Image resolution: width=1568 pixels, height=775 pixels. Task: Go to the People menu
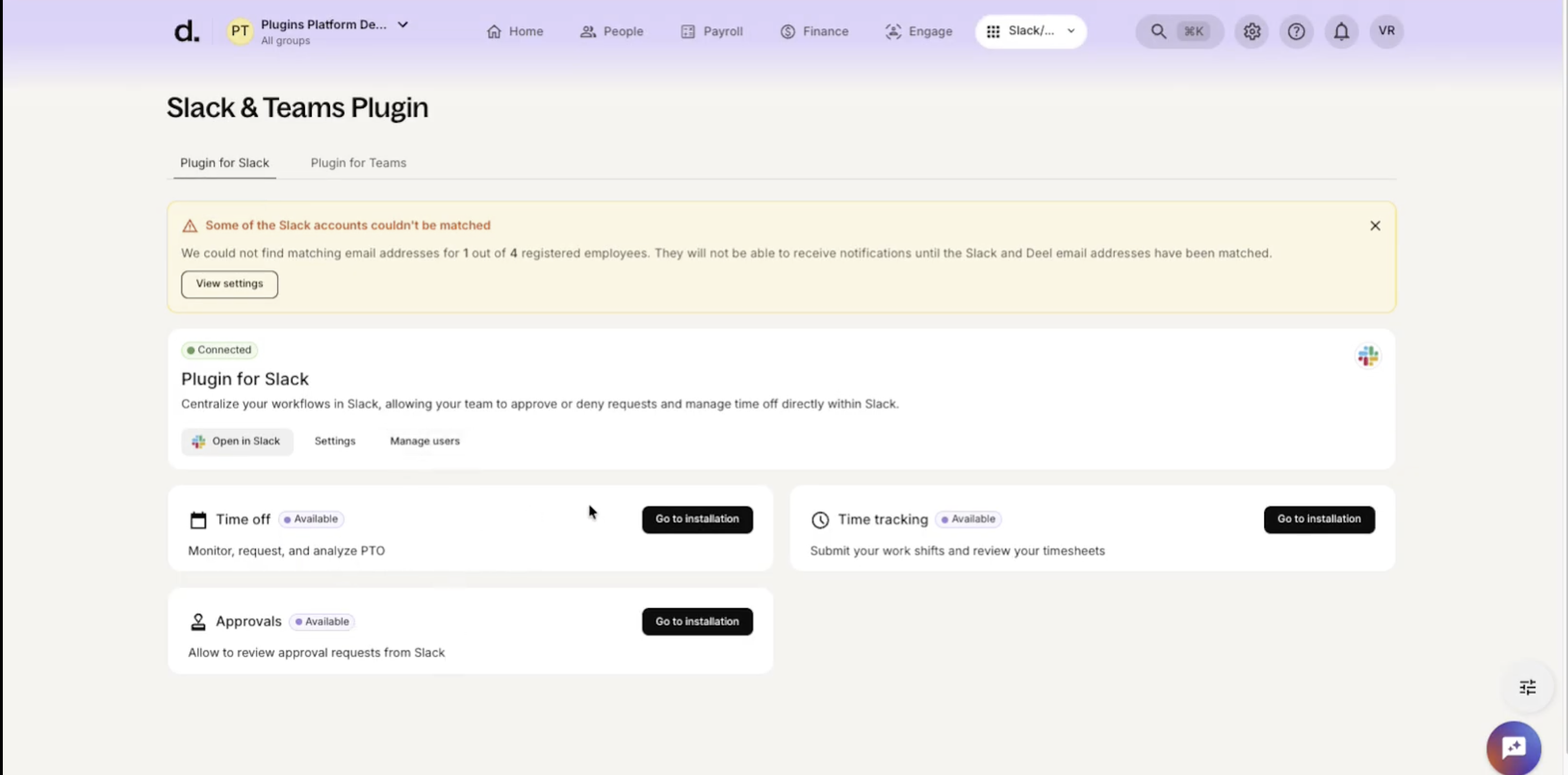click(611, 31)
